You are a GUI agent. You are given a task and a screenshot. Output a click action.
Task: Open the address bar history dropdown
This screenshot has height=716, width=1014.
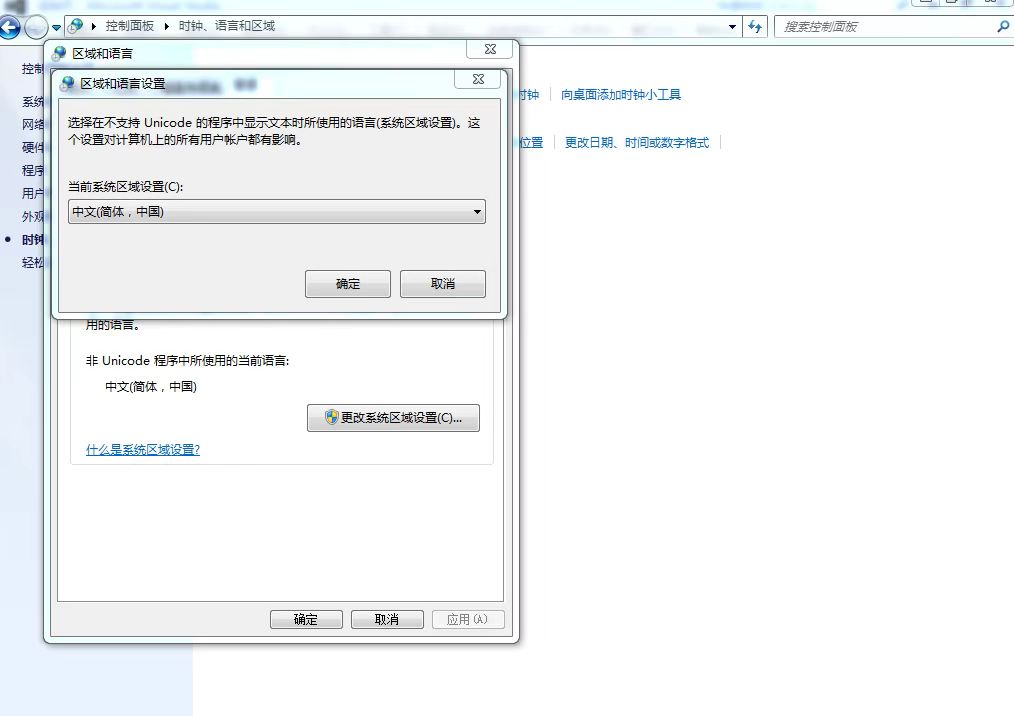coord(732,27)
